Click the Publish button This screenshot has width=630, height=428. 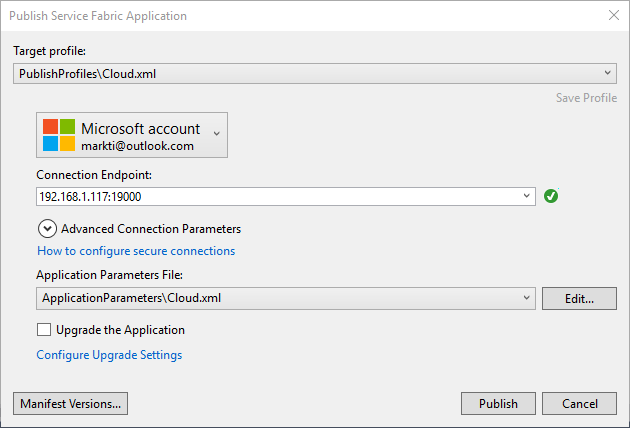[498, 403]
